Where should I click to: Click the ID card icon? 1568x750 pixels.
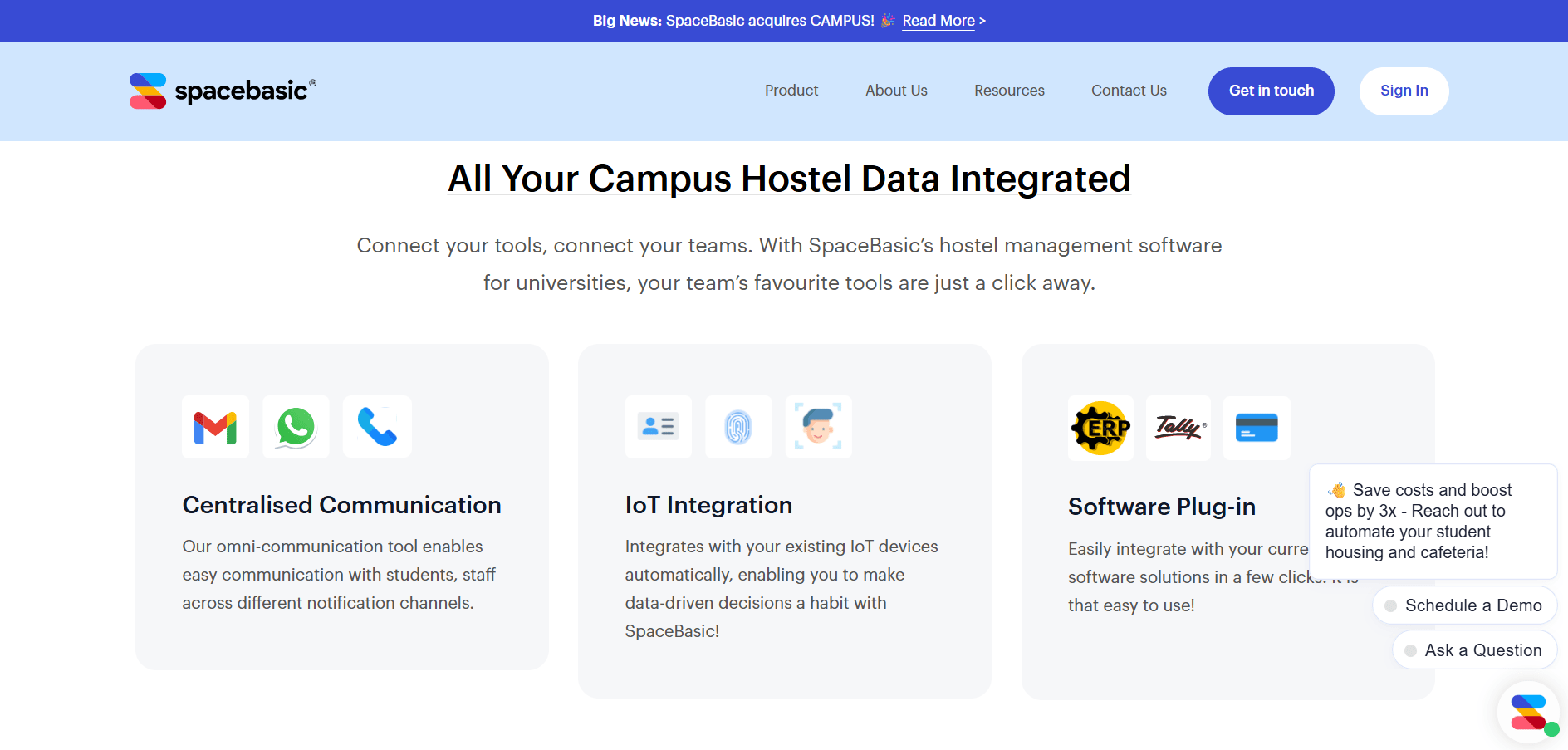(x=659, y=427)
